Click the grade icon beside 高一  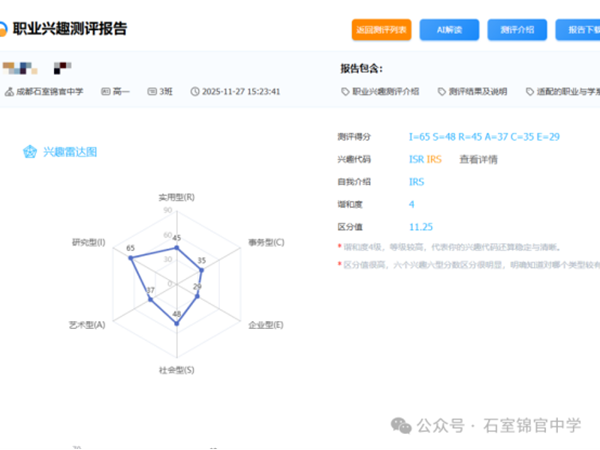(103, 92)
